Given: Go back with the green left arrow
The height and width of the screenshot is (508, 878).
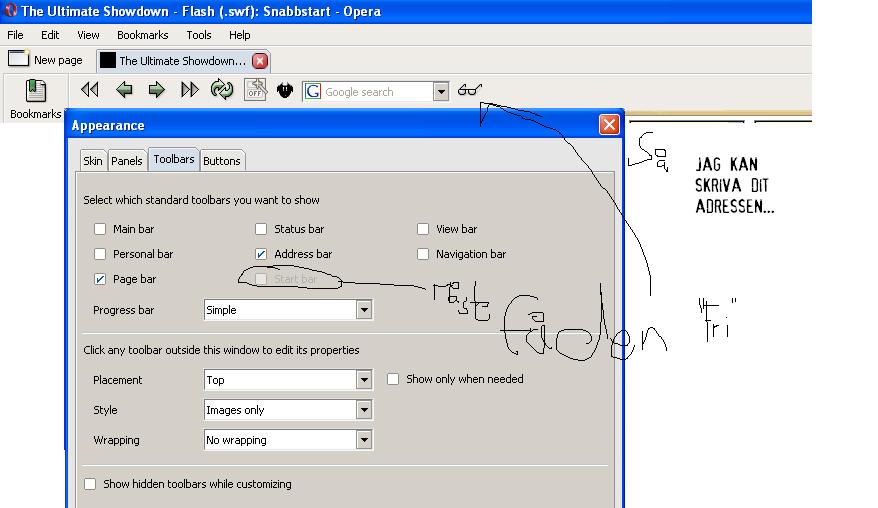Looking at the screenshot, I should (124, 90).
